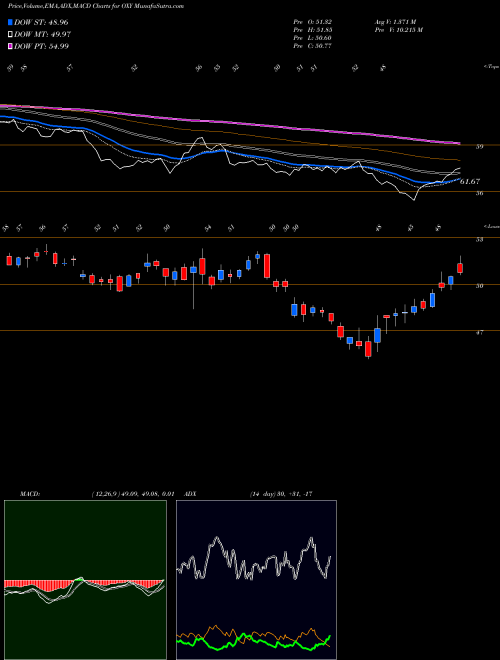Select the 'DOW MT: 49.97' legend label
This screenshot has width=500, height=660.
pyautogui.click(x=41, y=35)
